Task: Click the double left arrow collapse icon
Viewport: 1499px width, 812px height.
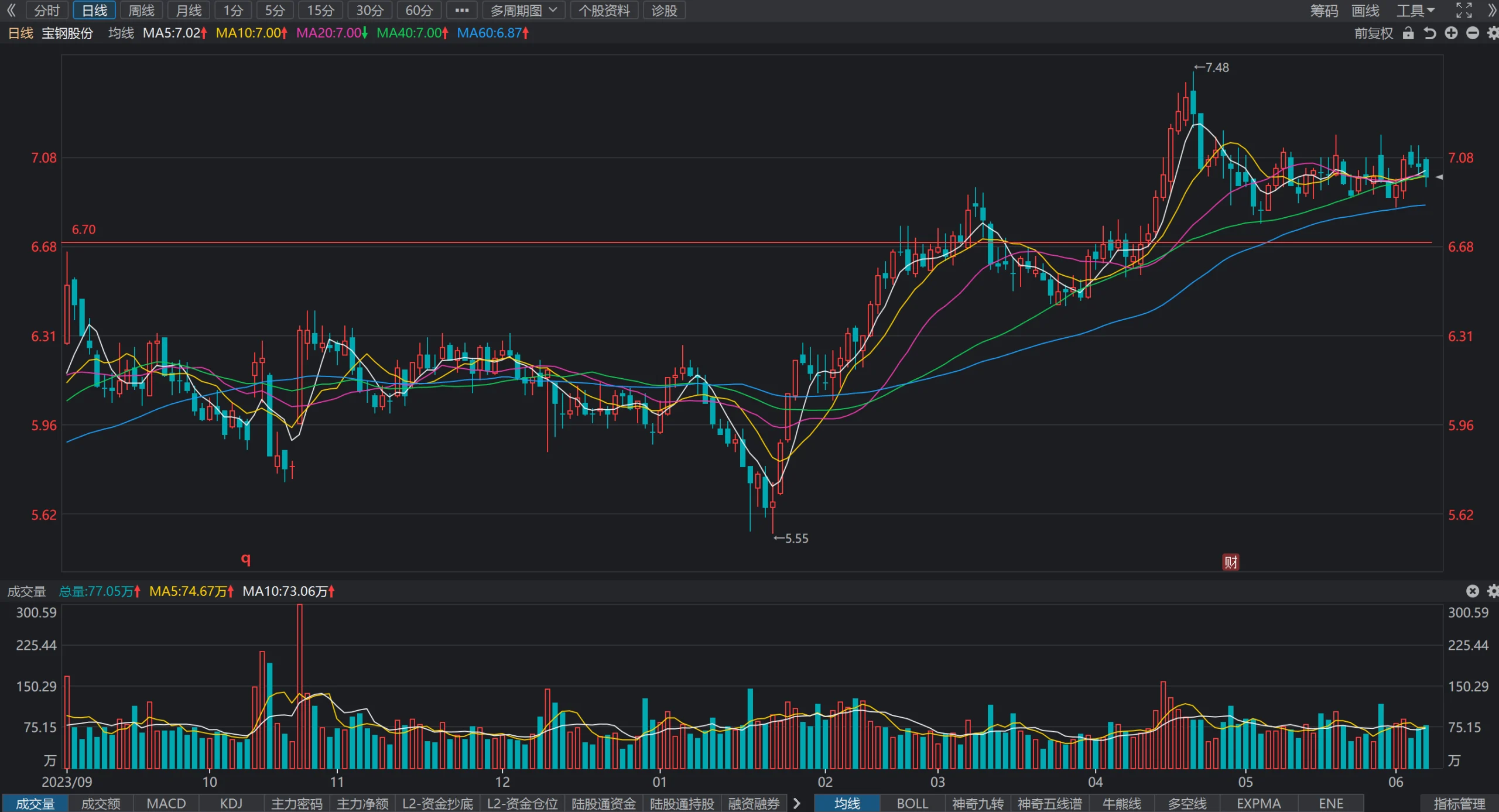Action: 11,11
